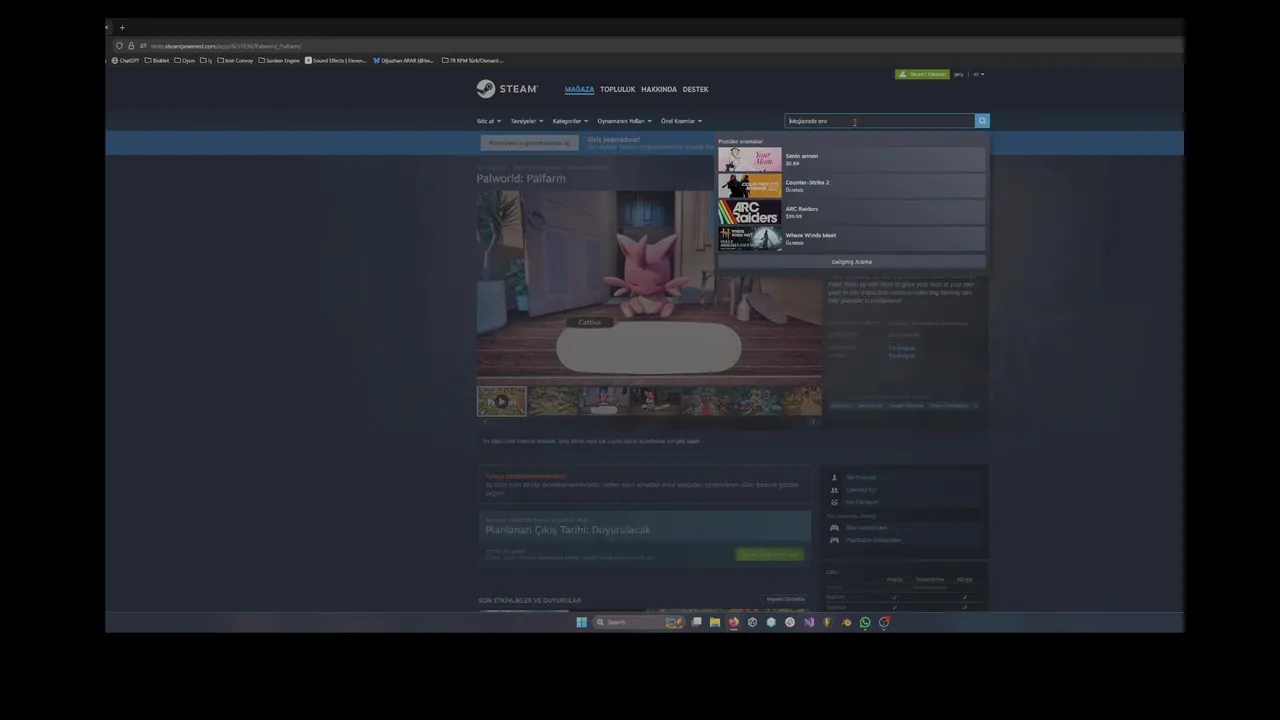
Task: Open Visual Studio from taskbar
Action: [809, 622]
